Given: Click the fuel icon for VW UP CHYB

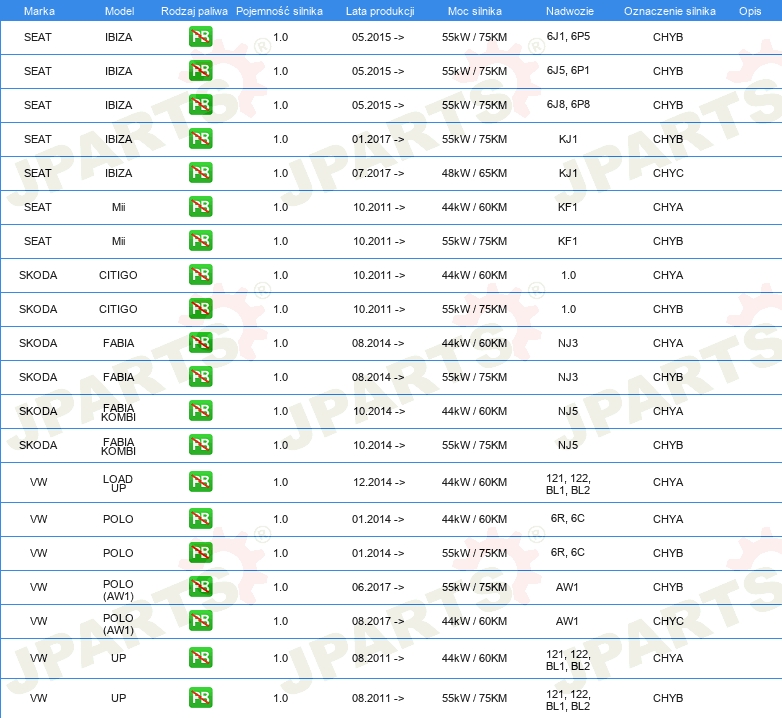Looking at the screenshot, I should [200, 698].
